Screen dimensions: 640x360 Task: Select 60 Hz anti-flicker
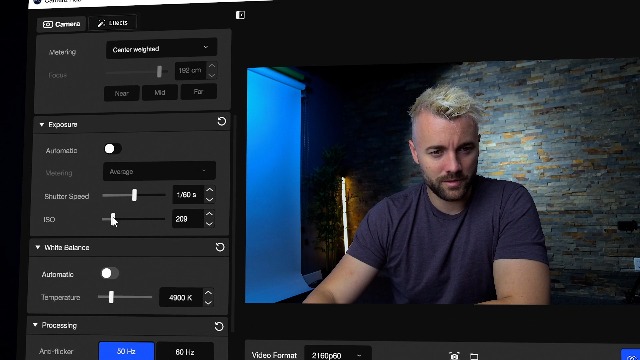point(185,351)
